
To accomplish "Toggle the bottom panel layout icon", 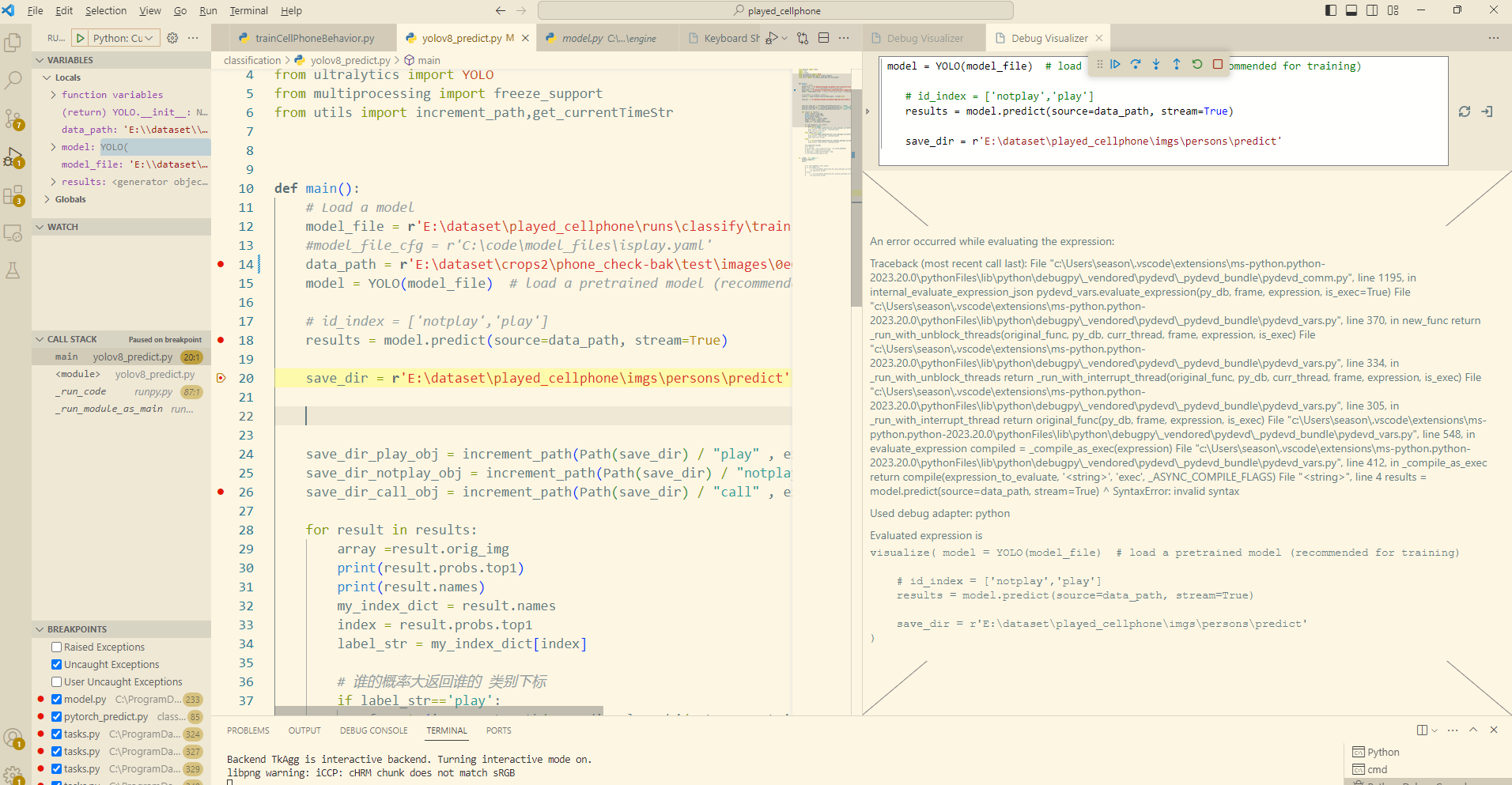I will [1351, 10].
